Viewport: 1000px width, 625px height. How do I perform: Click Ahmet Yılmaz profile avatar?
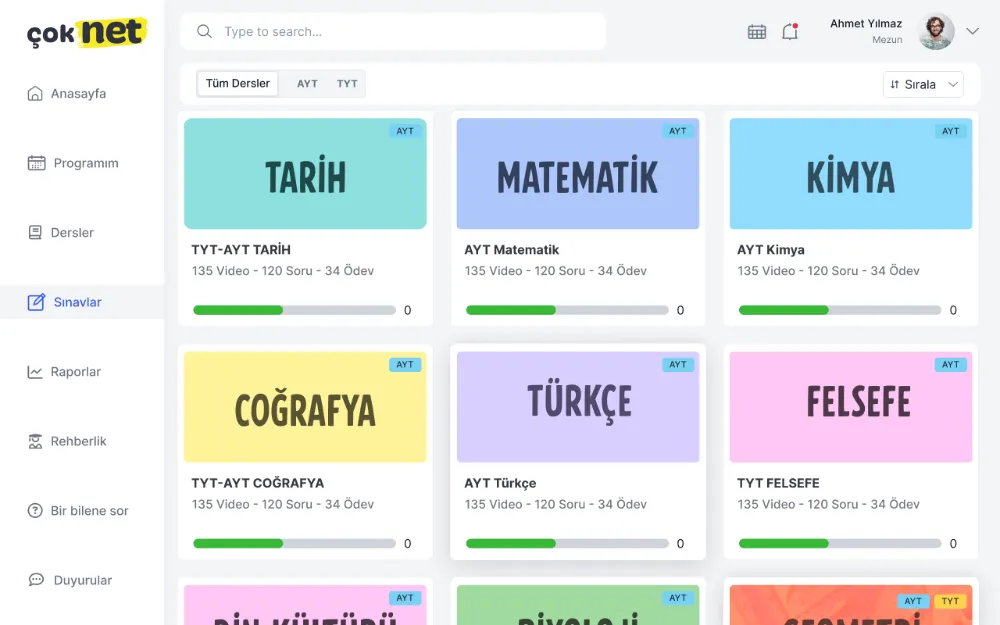[936, 32]
